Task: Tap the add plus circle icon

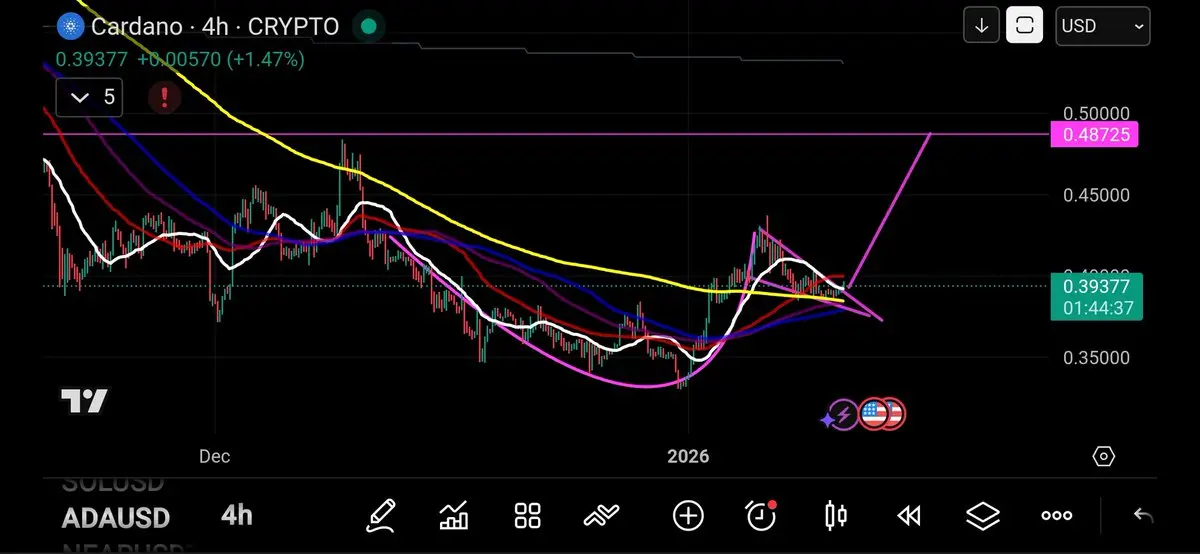Action: (688, 515)
